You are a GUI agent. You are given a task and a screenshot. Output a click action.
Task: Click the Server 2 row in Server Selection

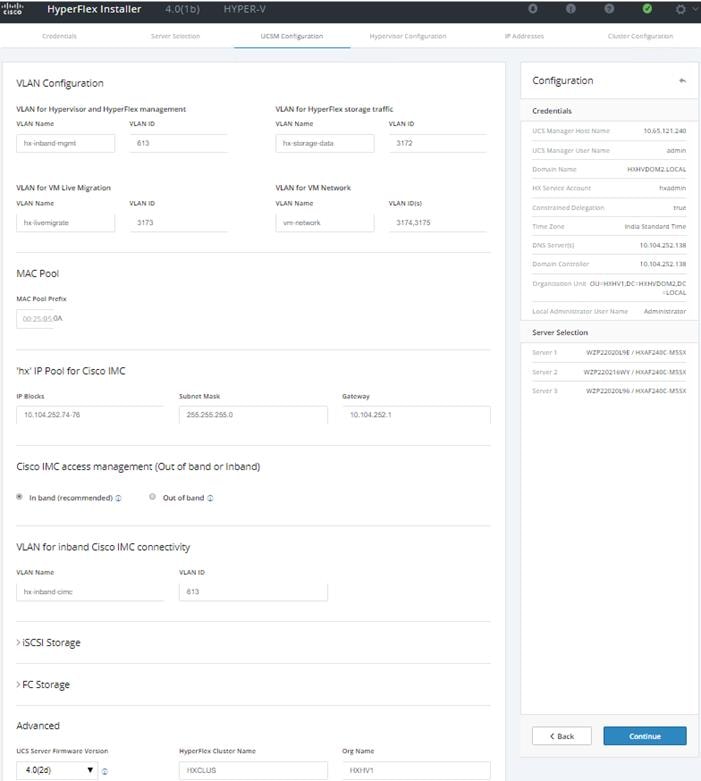point(609,372)
